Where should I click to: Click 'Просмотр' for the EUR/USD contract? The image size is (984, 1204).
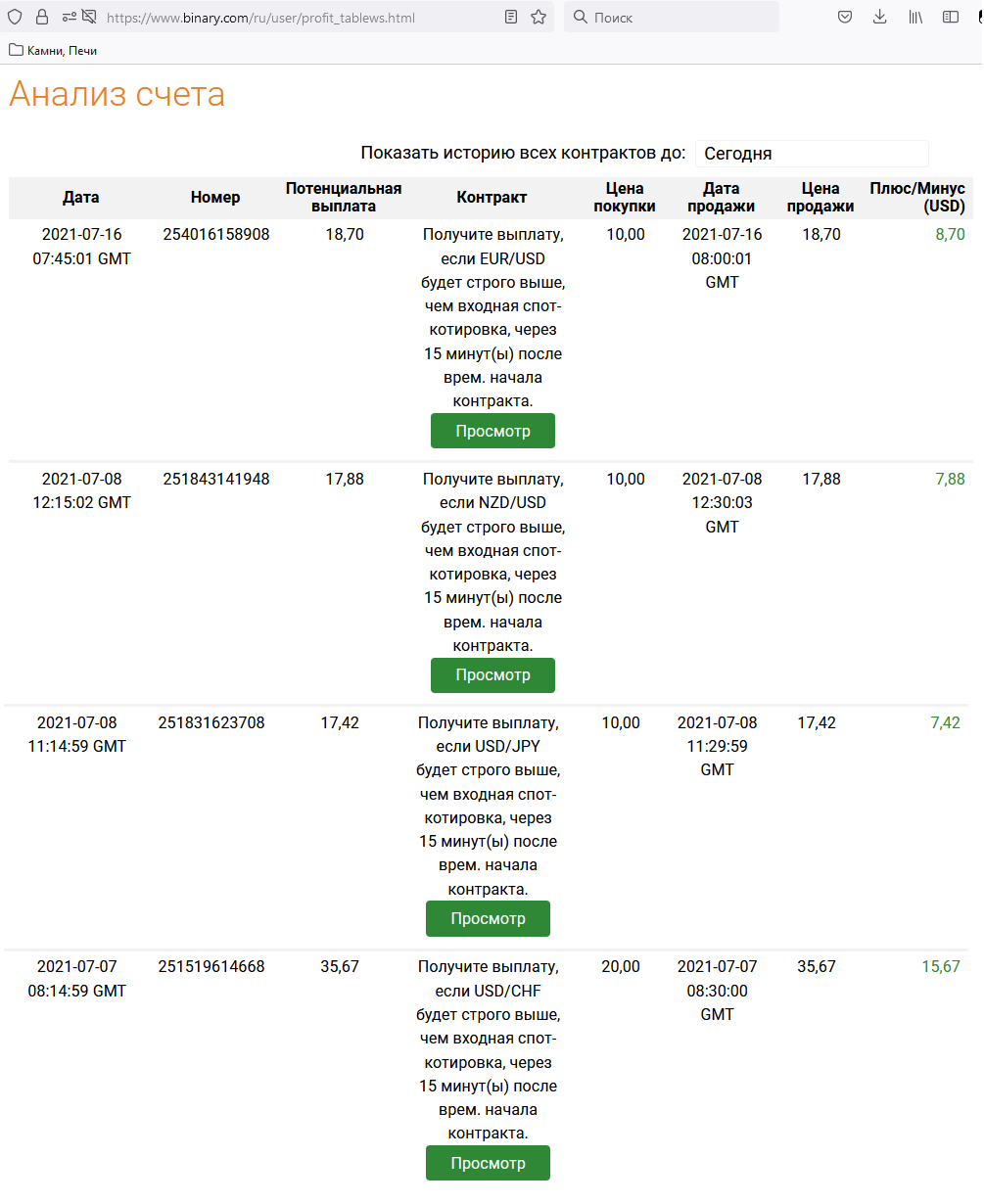(x=492, y=431)
